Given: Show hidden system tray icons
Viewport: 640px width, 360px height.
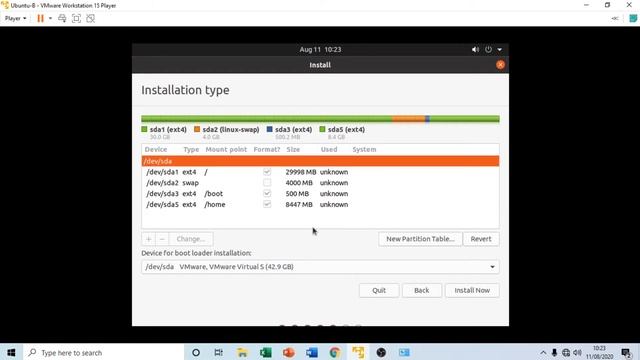Looking at the screenshot, I should (543, 353).
